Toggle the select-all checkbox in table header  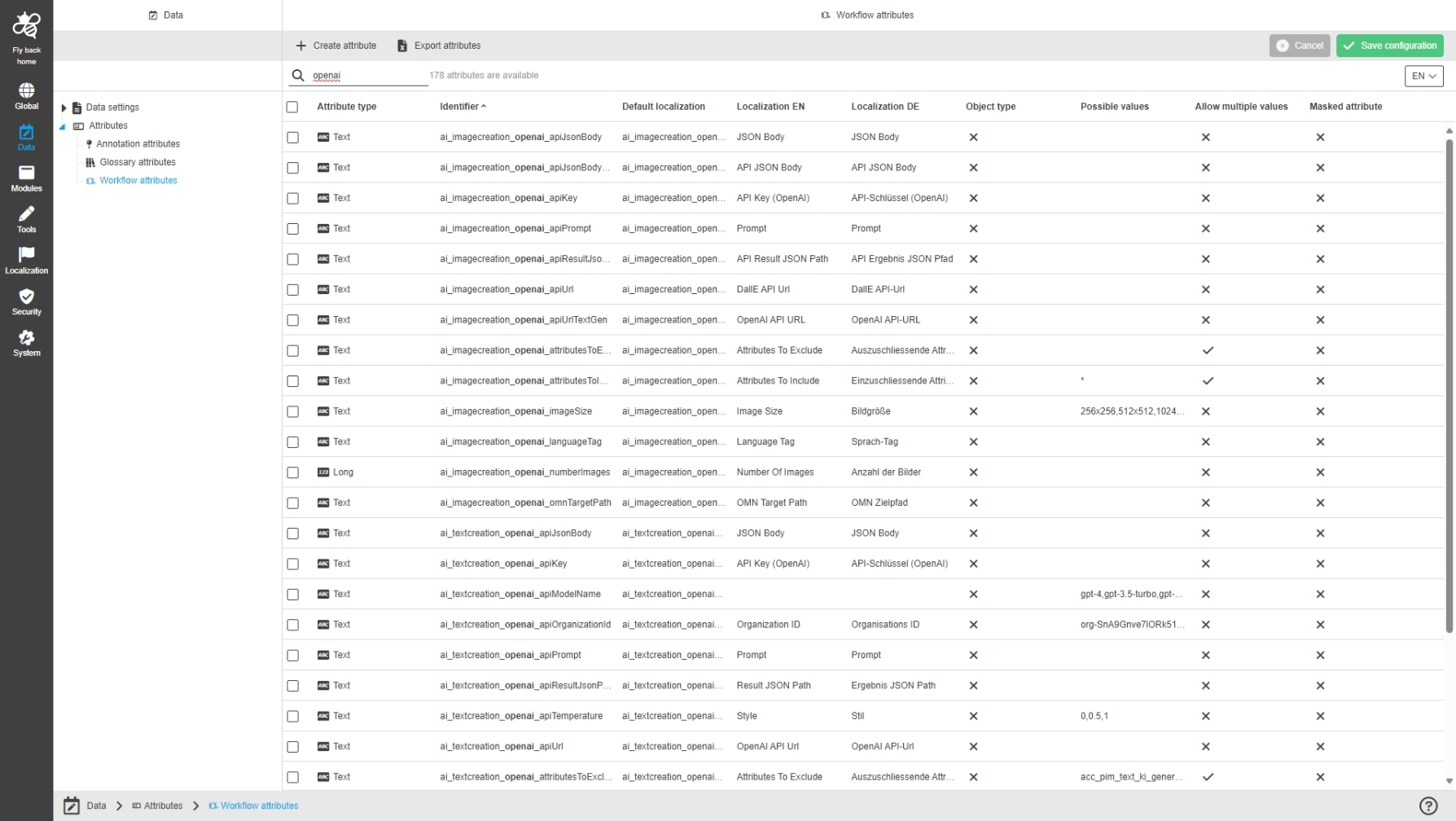point(292,107)
